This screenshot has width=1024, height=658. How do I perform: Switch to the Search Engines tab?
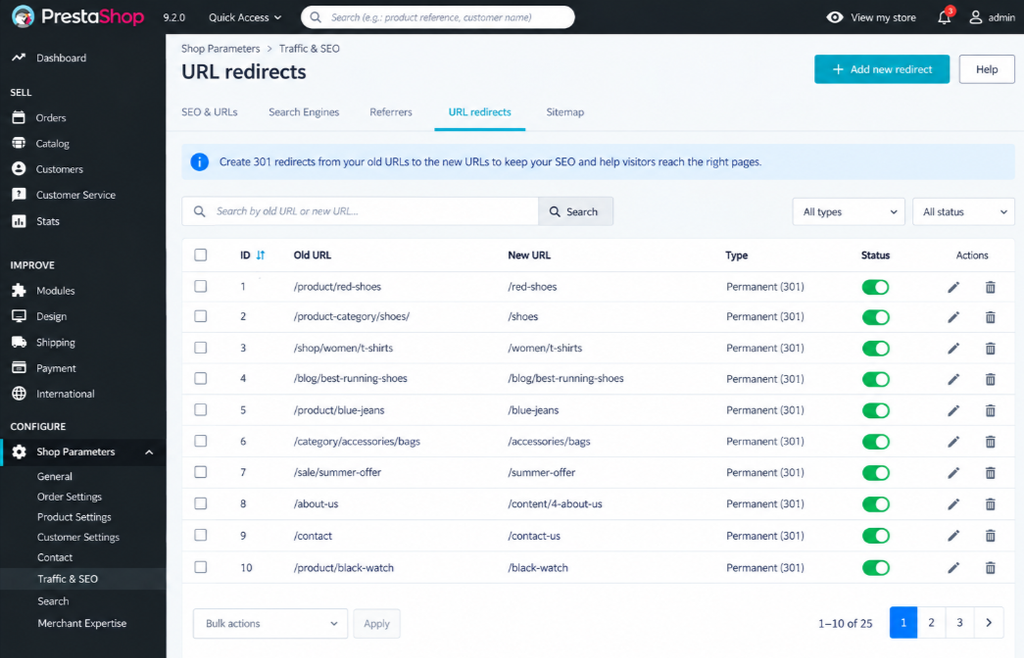304,112
